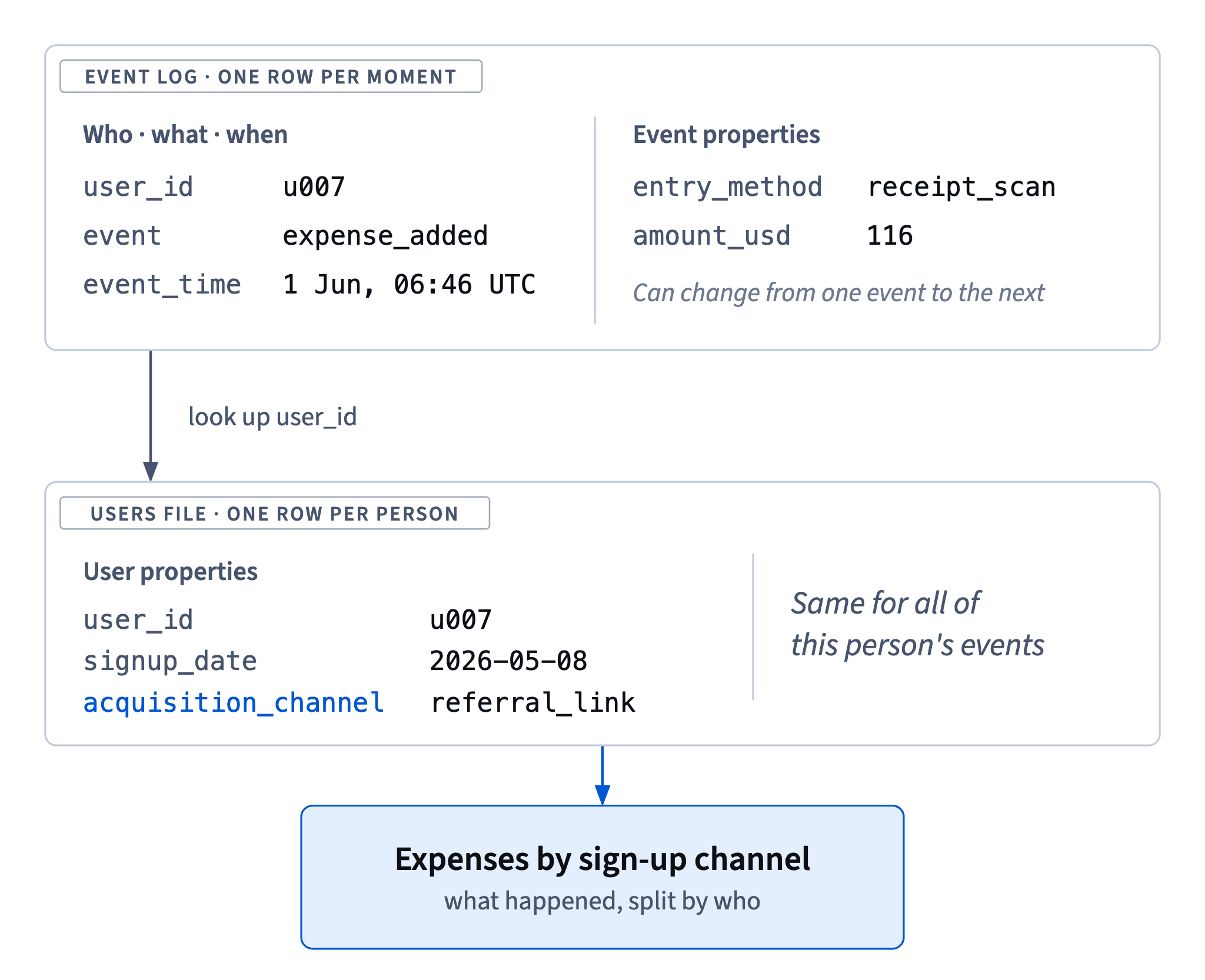Click the event log user_id value 'u007'
The height and width of the screenshot is (980, 1205).
[314, 187]
